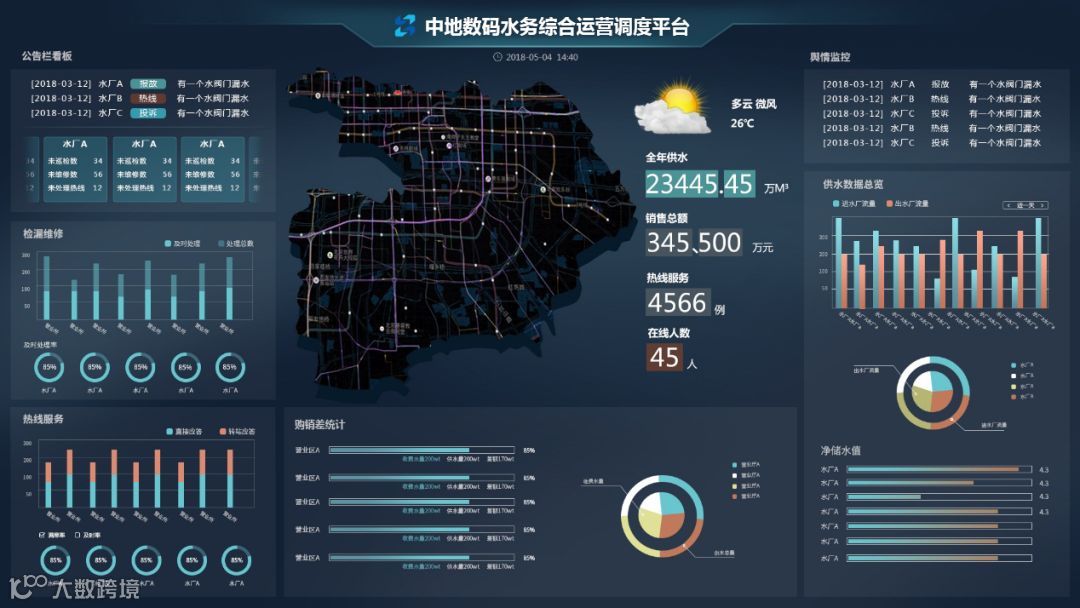Click the blue platform logo icon in the header

tap(405, 26)
